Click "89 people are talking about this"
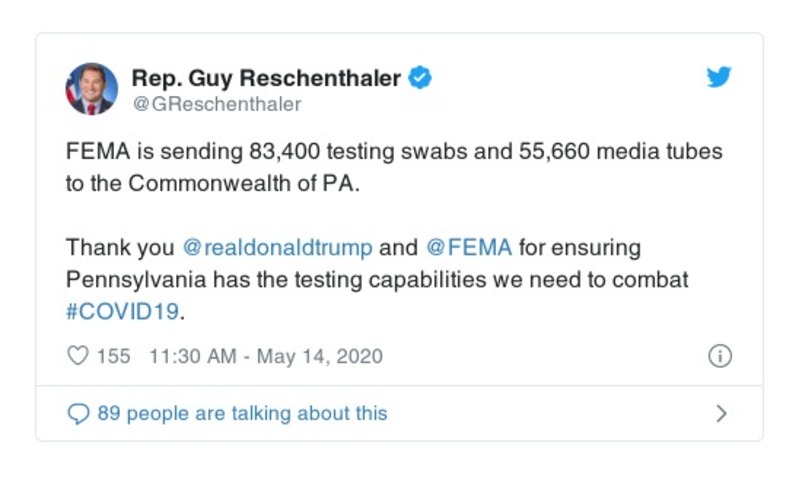799x490 pixels. click(242, 413)
